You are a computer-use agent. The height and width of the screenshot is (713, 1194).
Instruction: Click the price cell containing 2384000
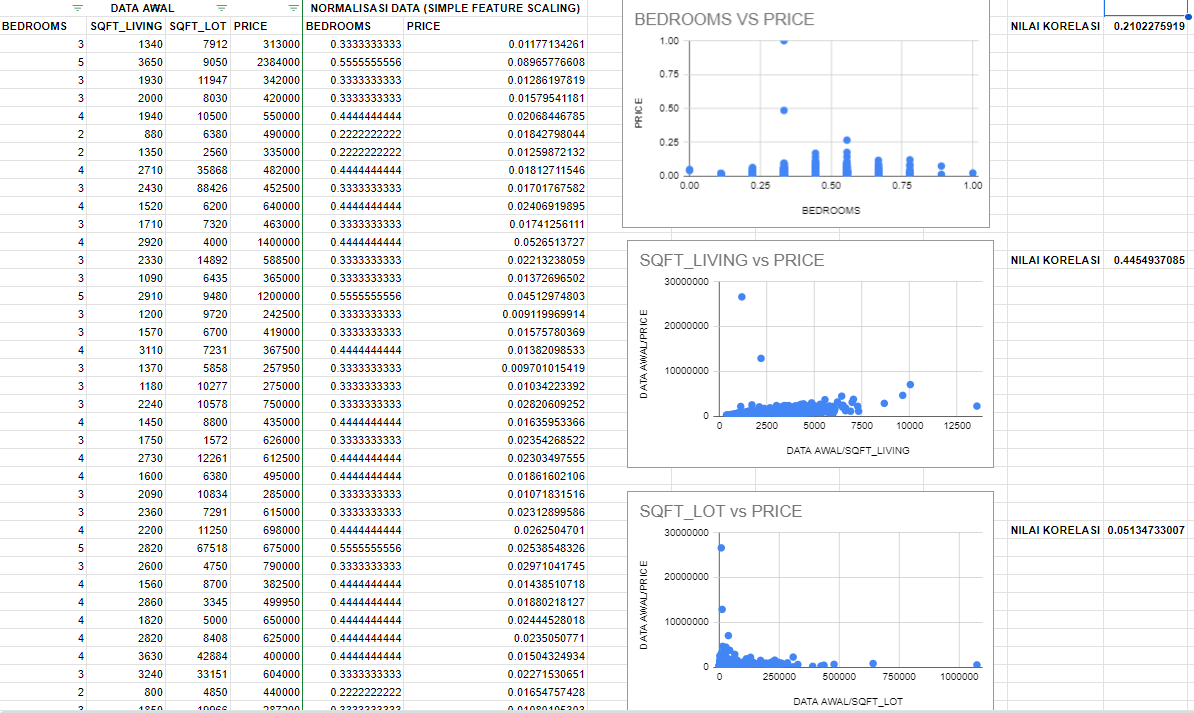pos(267,62)
